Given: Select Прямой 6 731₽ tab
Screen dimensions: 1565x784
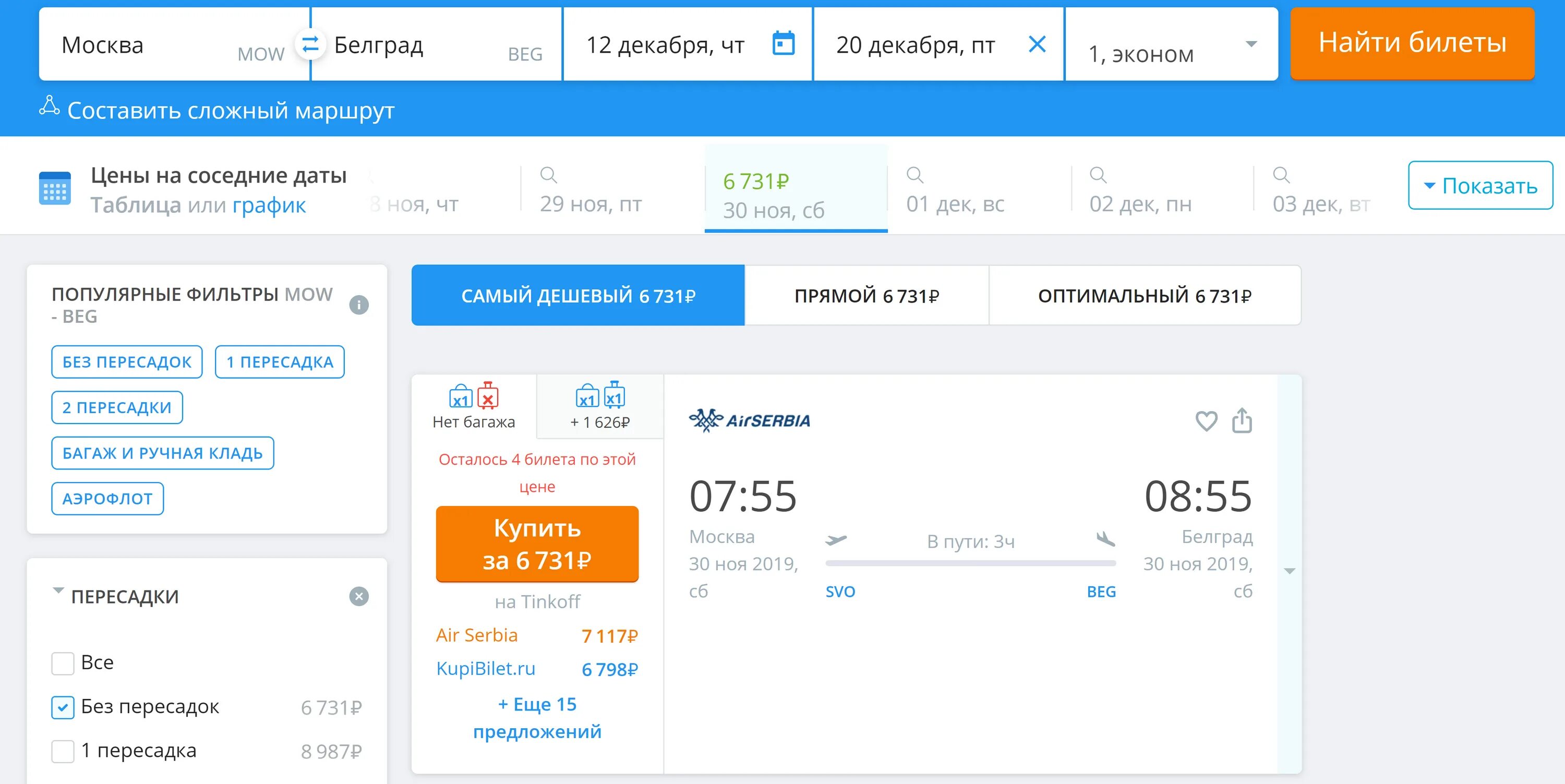Looking at the screenshot, I should coord(866,295).
